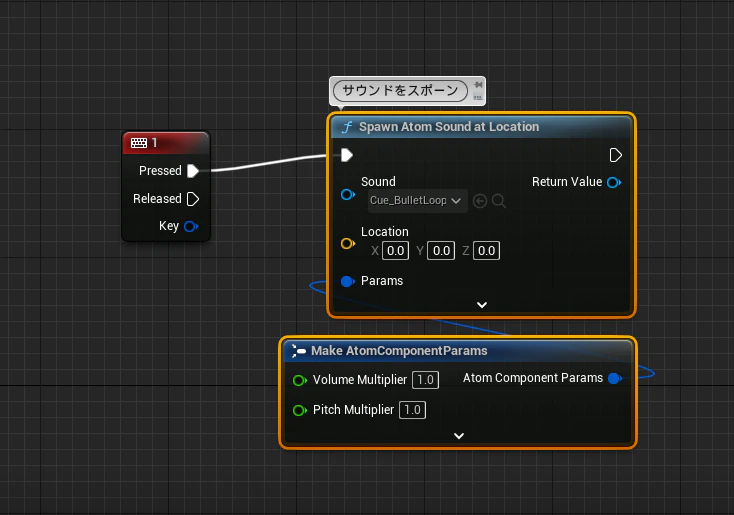The height and width of the screenshot is (515, 734).
Task: Select the Make AtomComponentParams node title
Action: tap(399, 351)
